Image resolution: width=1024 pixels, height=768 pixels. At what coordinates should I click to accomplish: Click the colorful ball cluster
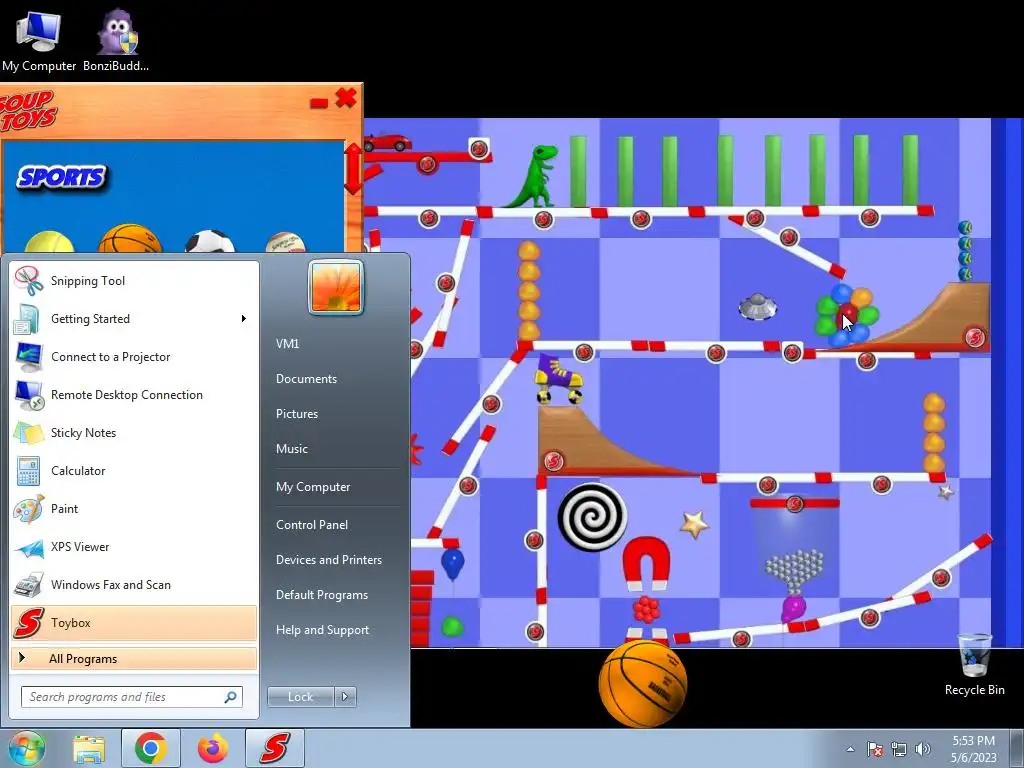tap(847, 314)
